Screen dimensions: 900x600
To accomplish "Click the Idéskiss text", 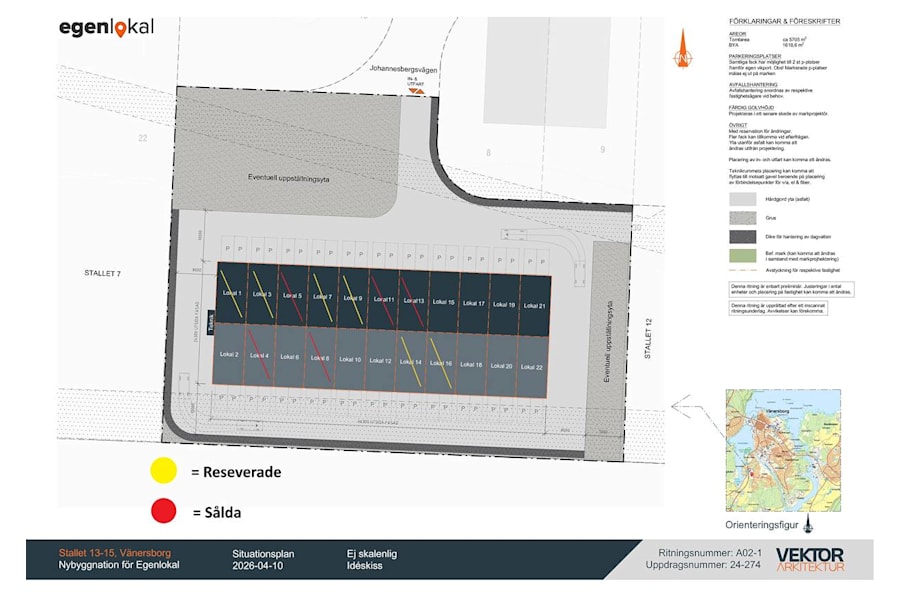I will 364,566.
